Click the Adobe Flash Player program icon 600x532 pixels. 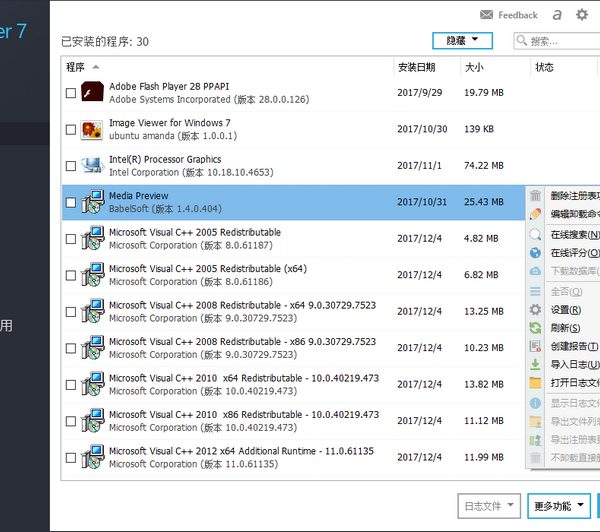[92, 93]
